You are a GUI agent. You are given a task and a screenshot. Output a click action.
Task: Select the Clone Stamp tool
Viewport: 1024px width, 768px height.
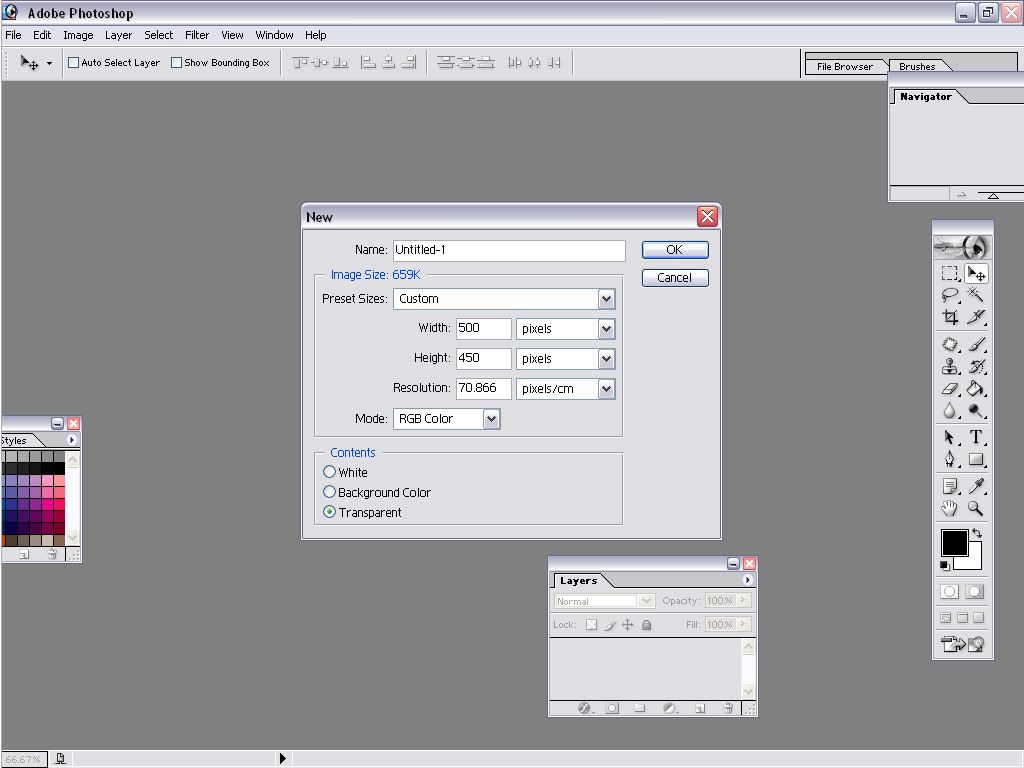click(x=950, y=366)
